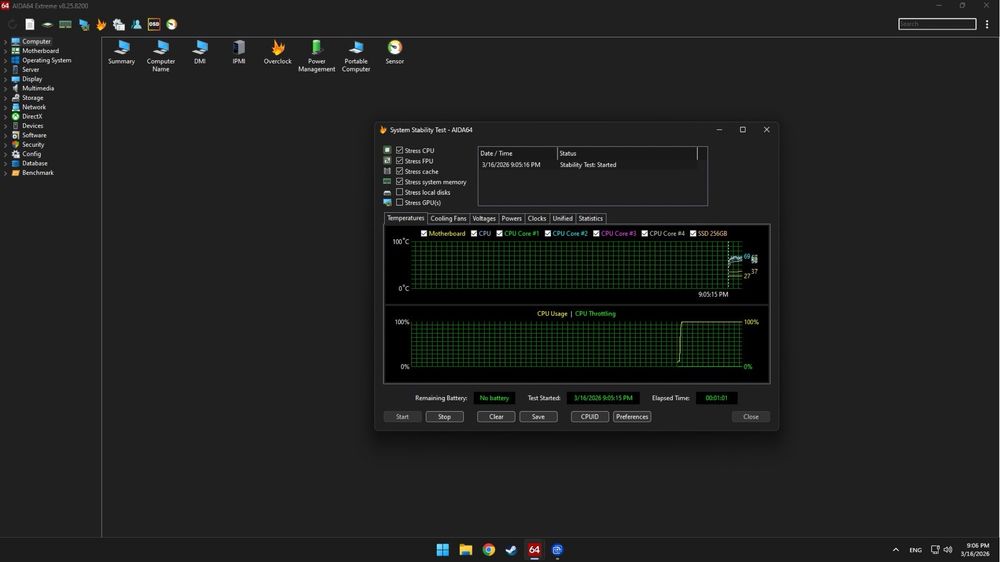
Task: Select the Security item in tree
Action: 33,145
